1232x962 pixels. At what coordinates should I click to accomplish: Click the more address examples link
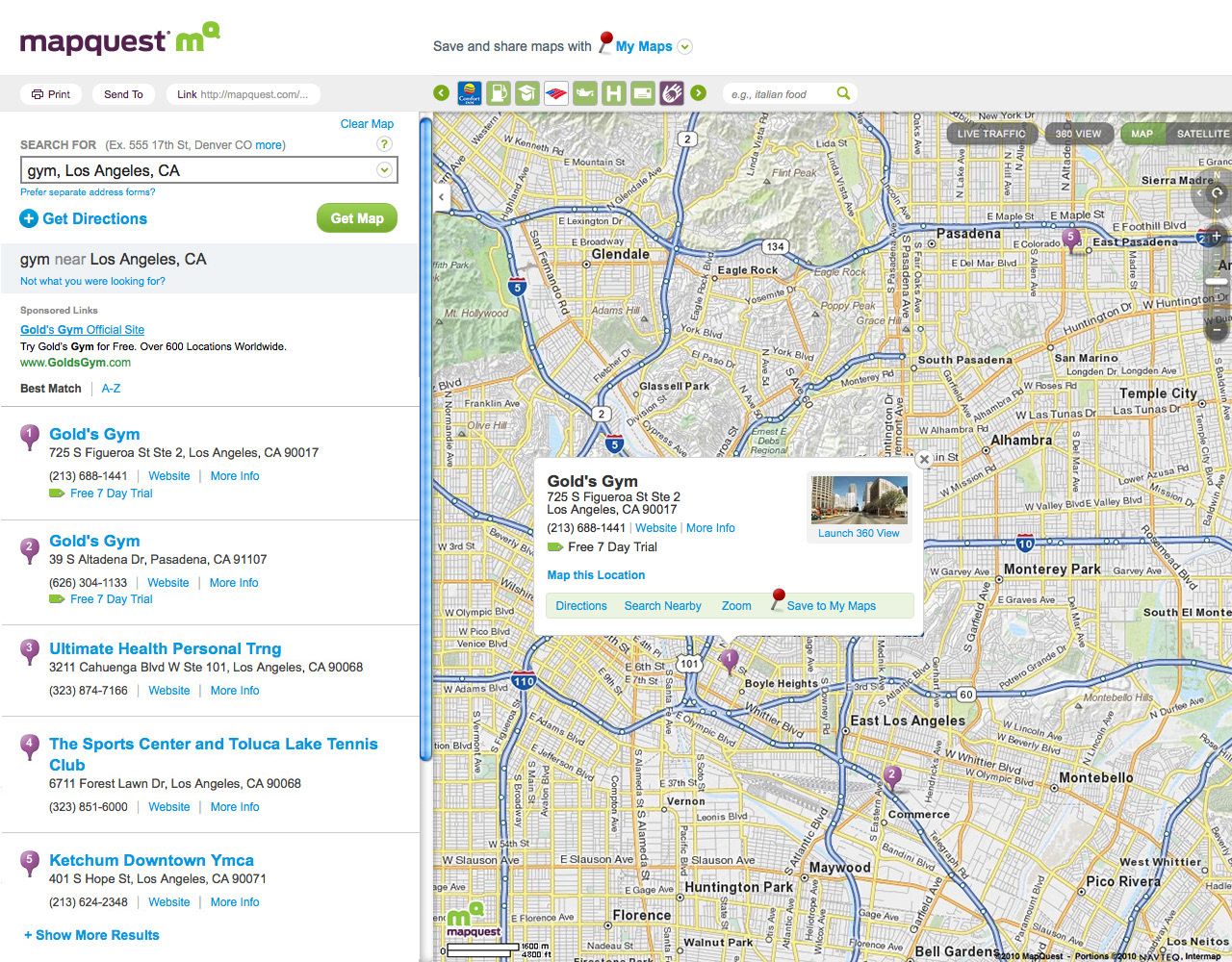click(x=269, y=145)
